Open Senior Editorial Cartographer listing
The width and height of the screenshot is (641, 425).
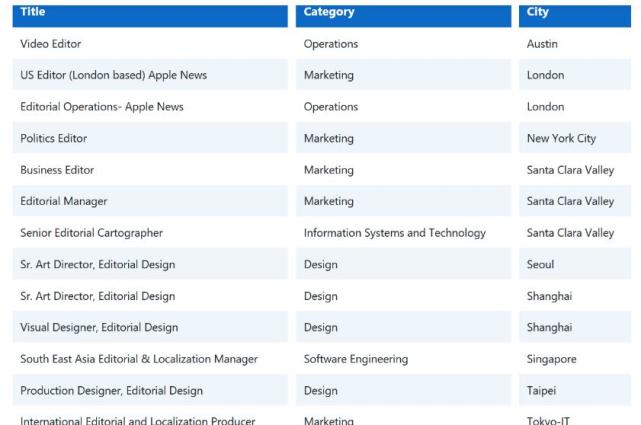click(x=91, y=233)
